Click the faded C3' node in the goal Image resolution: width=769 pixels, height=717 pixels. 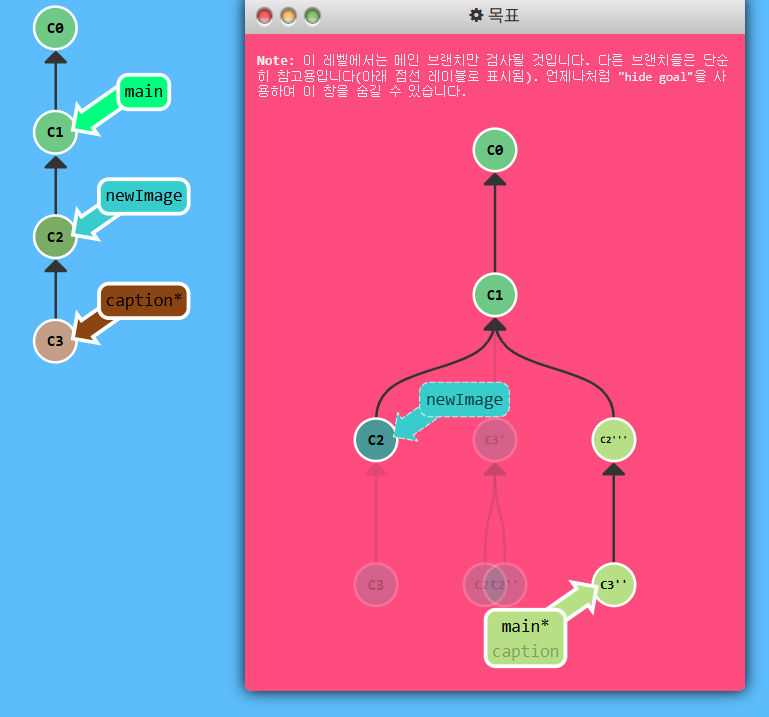[494, 439]
